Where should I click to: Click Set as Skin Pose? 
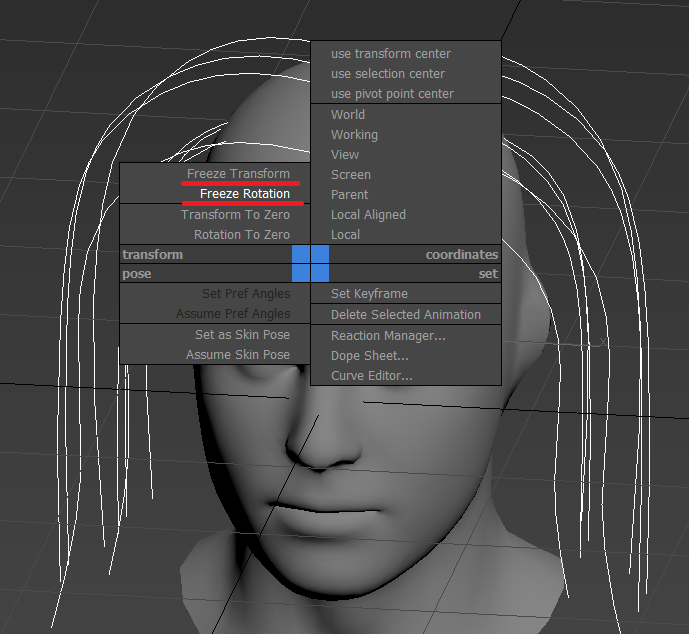[x=242, y=335]
